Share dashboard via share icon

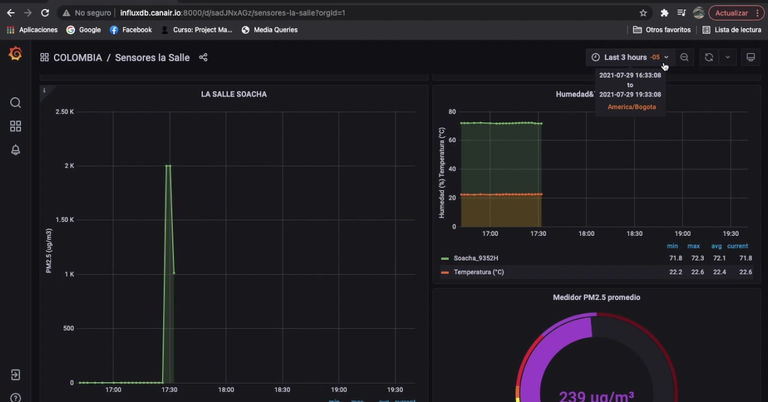(x=203, y=57)
